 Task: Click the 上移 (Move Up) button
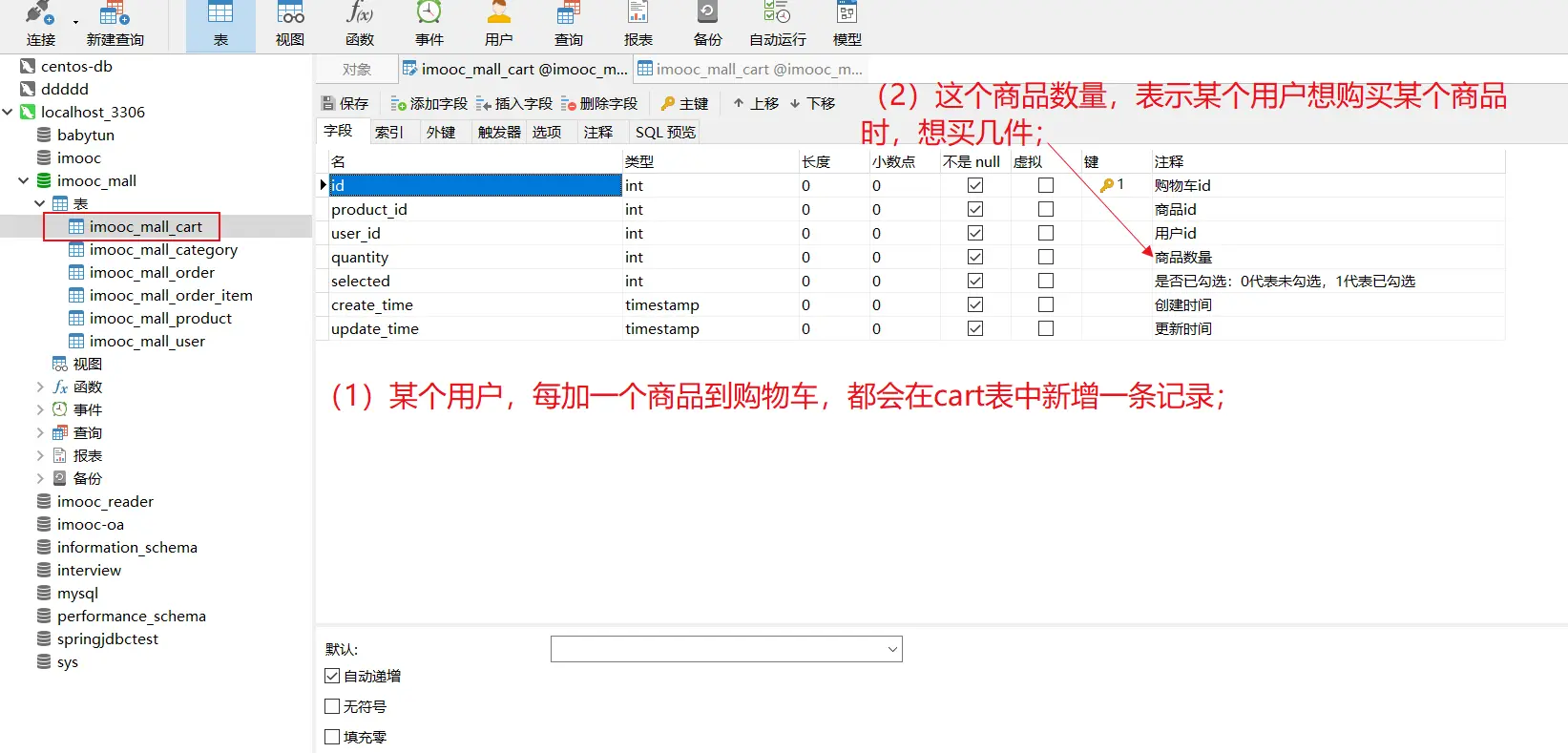(x=756, y=103)
